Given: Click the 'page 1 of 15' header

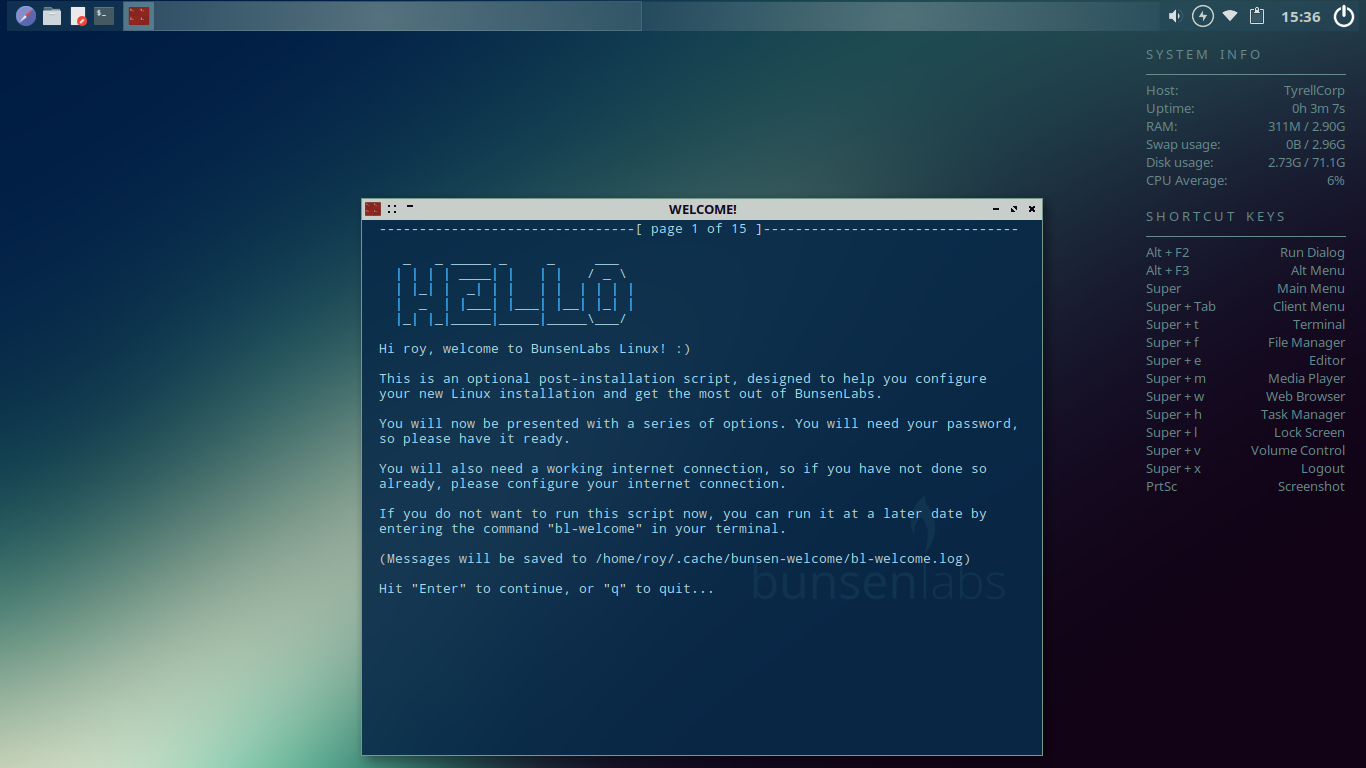Looking at the screenshot, I should pos(699,229).
